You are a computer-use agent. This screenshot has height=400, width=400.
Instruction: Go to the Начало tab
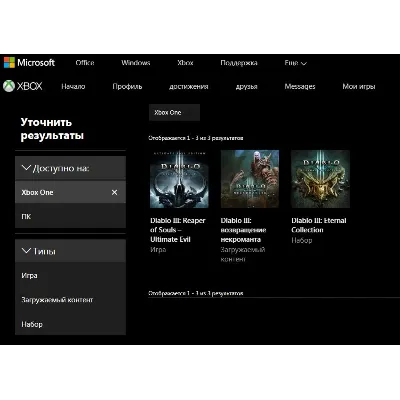pos(73,87)
